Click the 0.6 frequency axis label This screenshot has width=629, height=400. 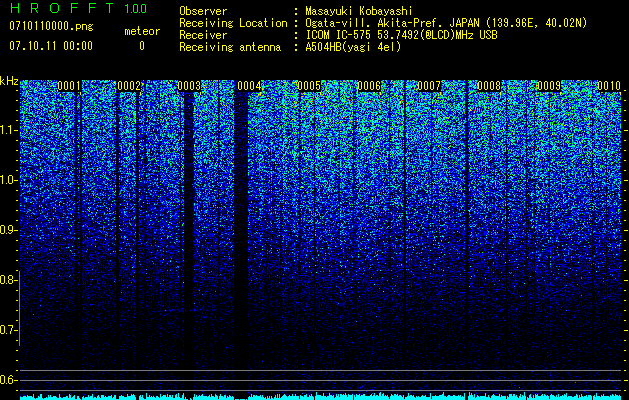click(8, 380)
